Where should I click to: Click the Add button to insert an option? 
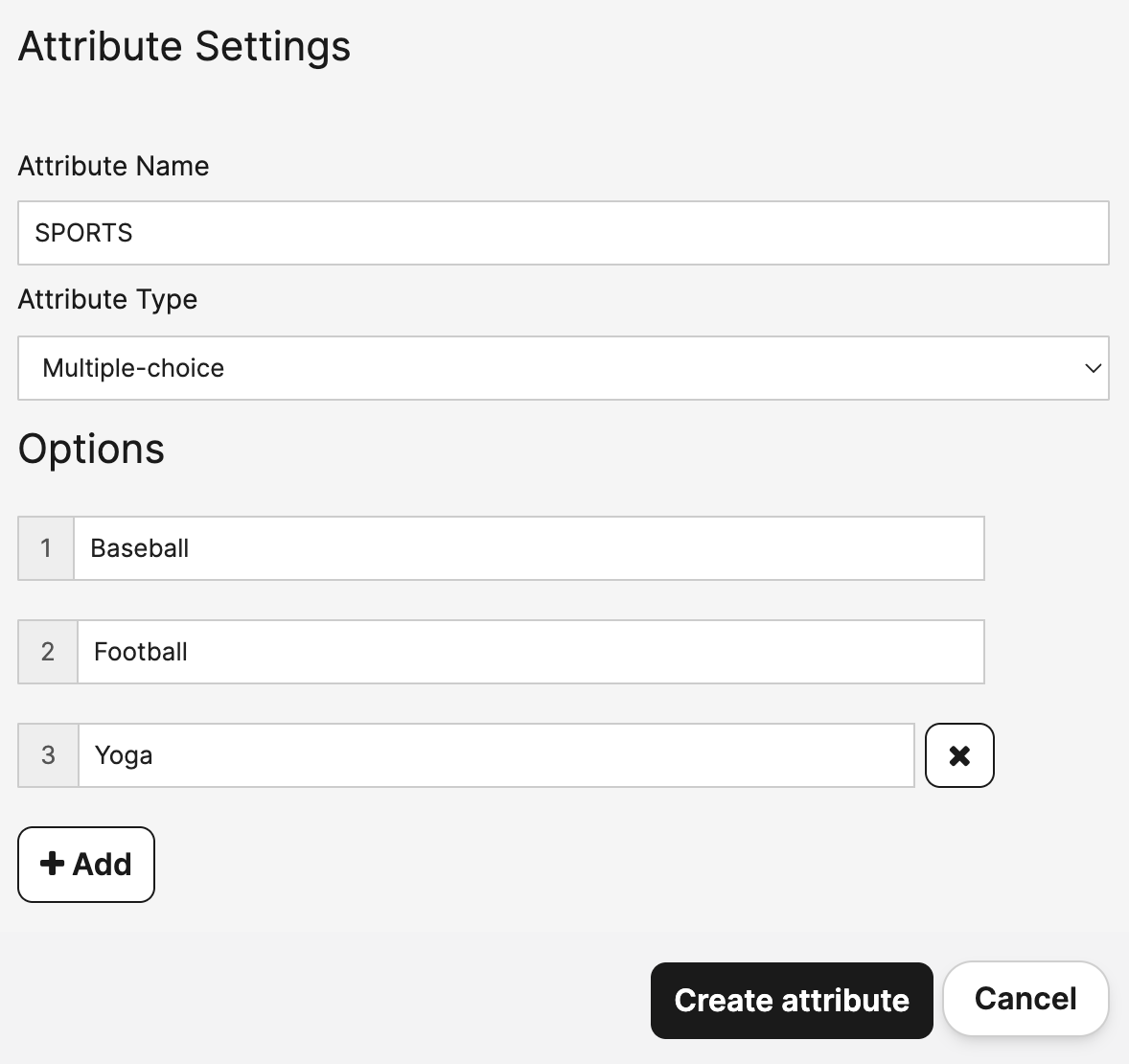click(x=85, y=864)
